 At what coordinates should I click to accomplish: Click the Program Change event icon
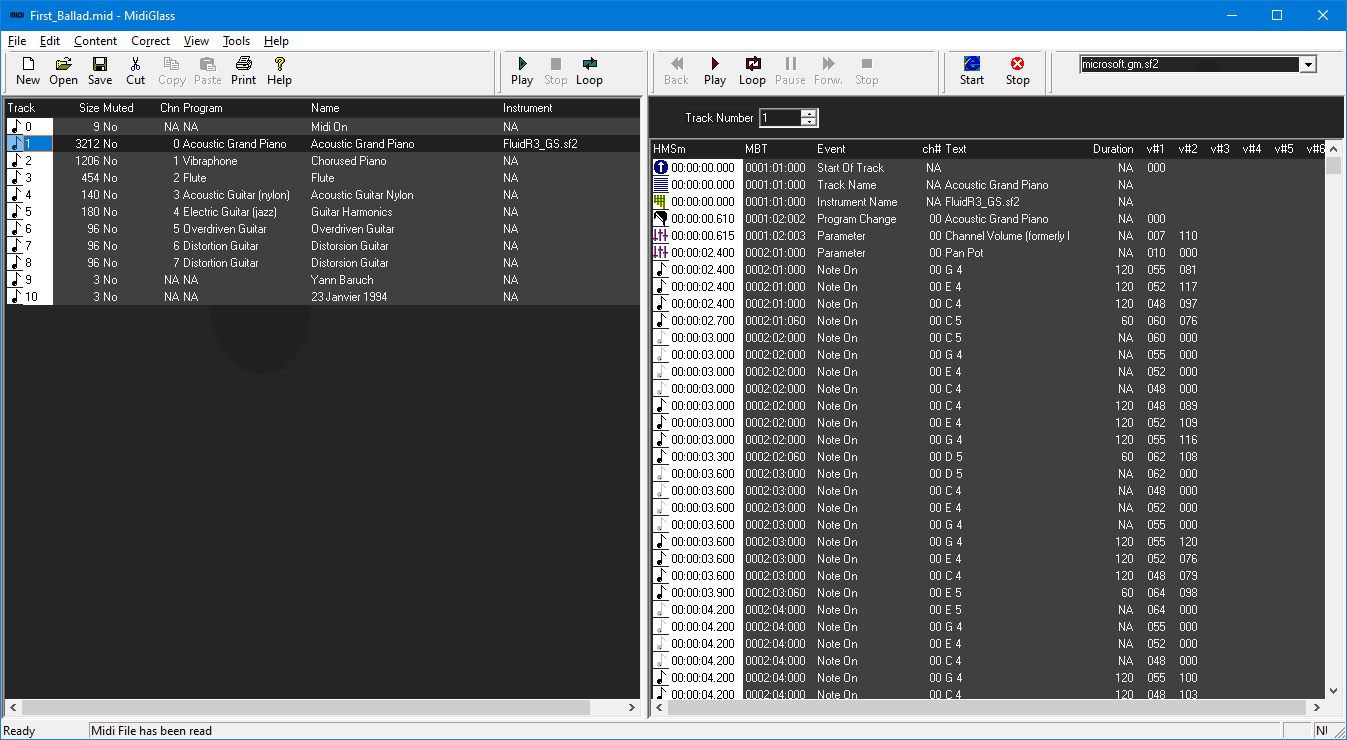pos(660,219)
